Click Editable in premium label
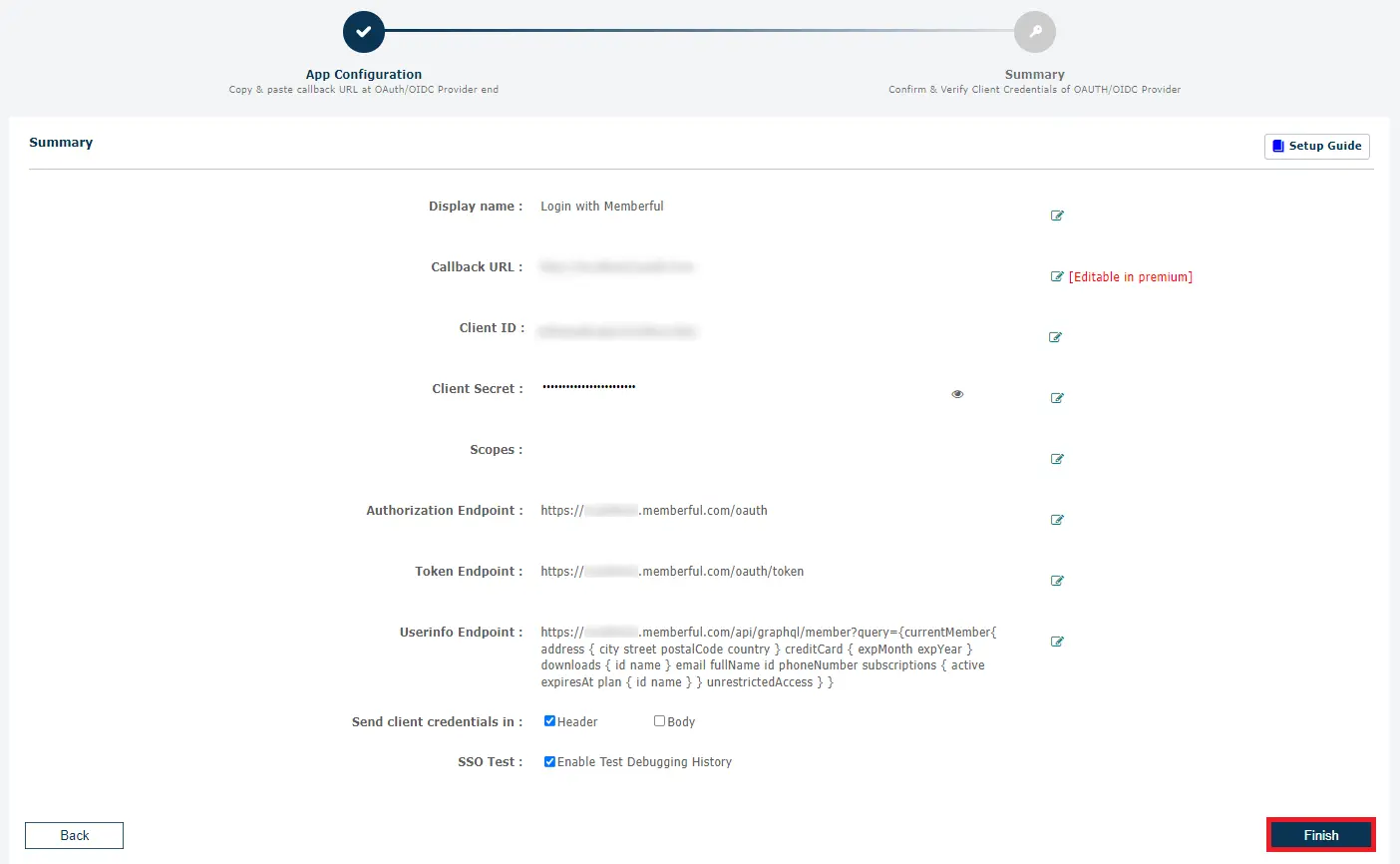Viewport: 1400px width, 864px height. 1131,276
